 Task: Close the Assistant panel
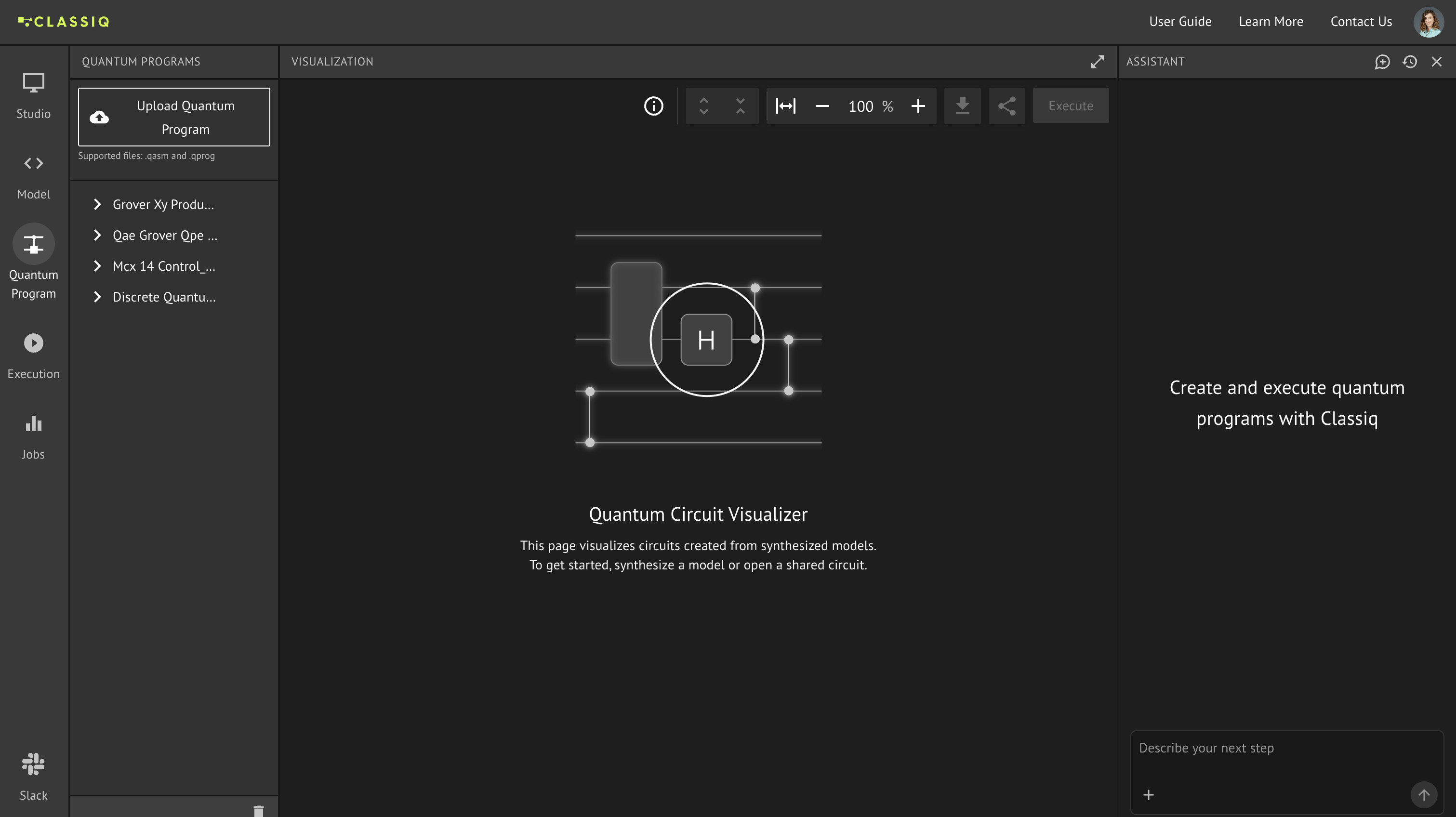[1437, 62]
